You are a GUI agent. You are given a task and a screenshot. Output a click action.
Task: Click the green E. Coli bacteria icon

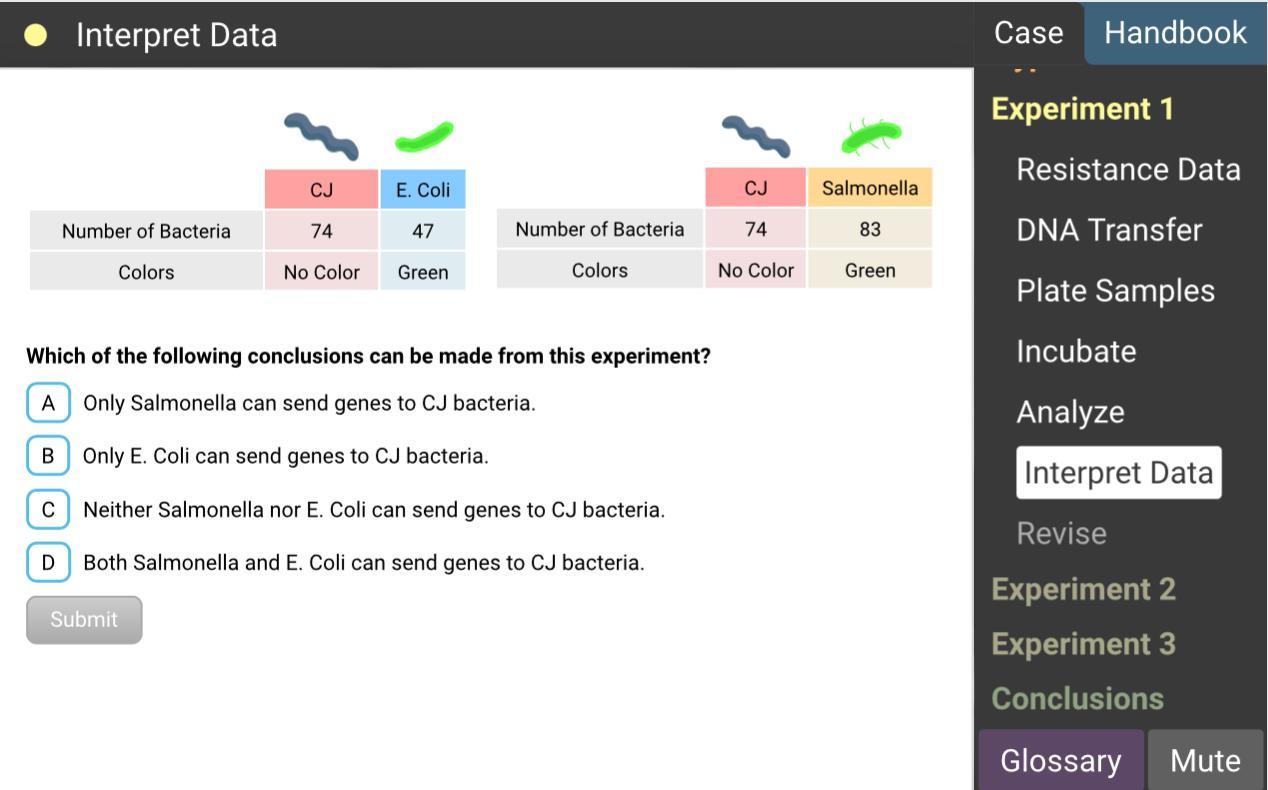point(424,136)
